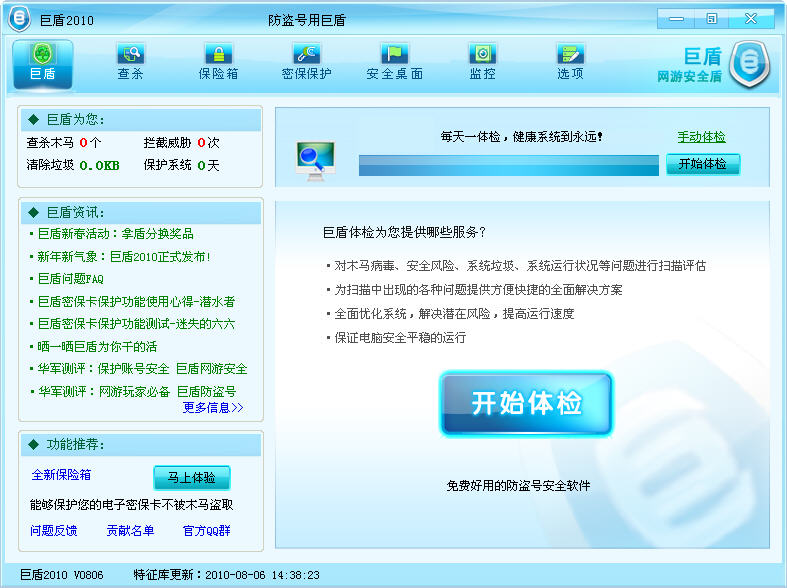787x588 pixels.
Task: Click the 更多信息>> link
Action: [213, 407]
